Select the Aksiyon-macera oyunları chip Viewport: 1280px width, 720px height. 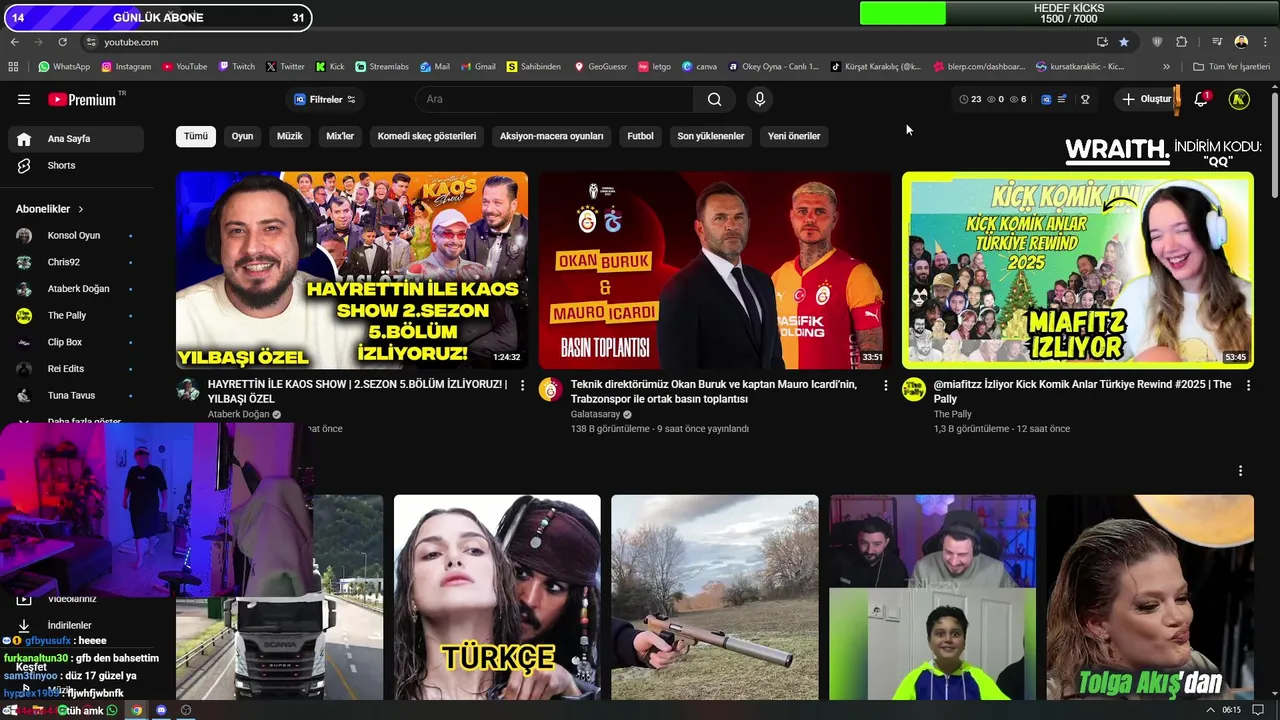[552, 136]
